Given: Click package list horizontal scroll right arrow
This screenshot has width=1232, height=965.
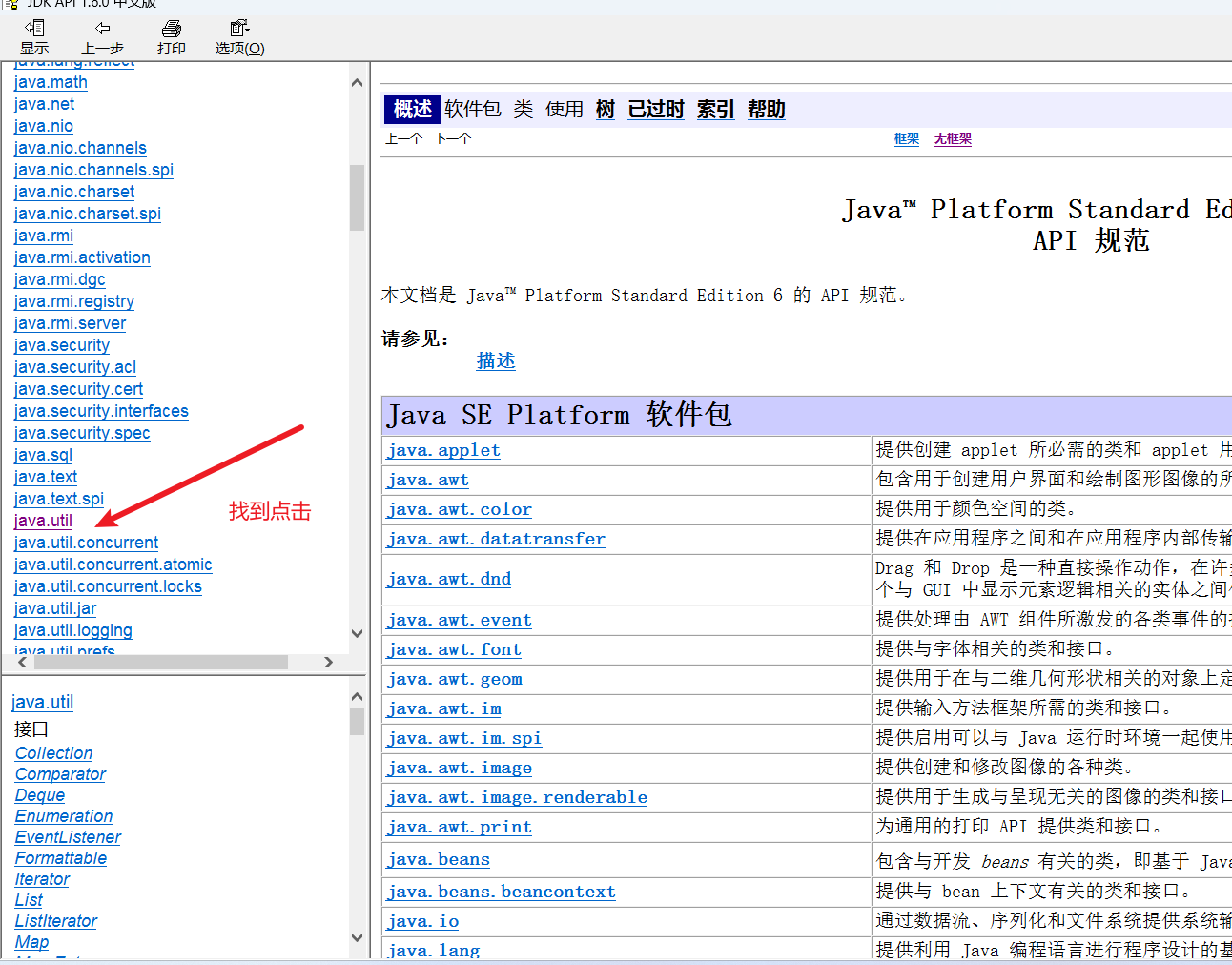Looking at the screenshot, I should [x=328, y=662].
